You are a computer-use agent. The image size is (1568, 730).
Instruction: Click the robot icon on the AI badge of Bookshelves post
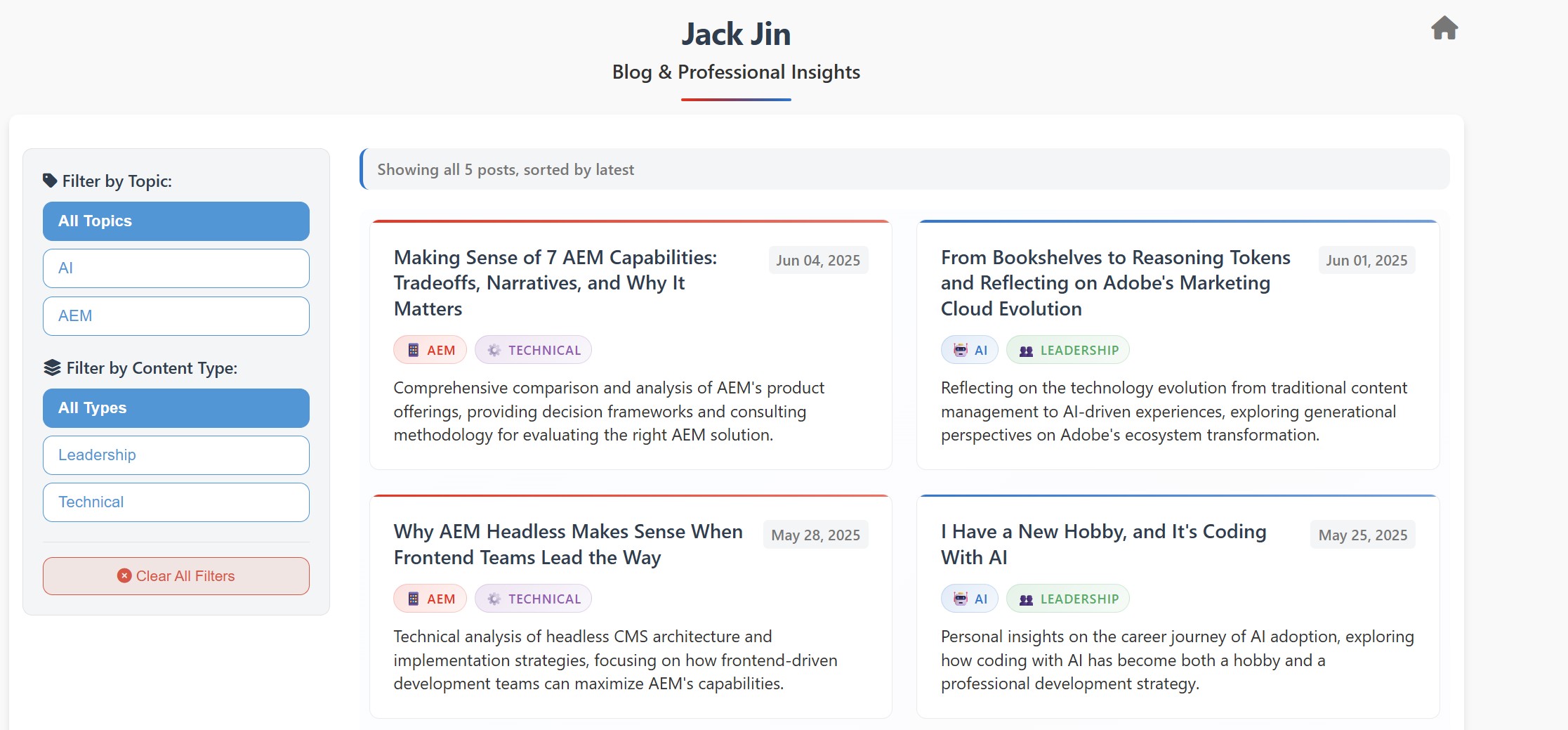959,349
